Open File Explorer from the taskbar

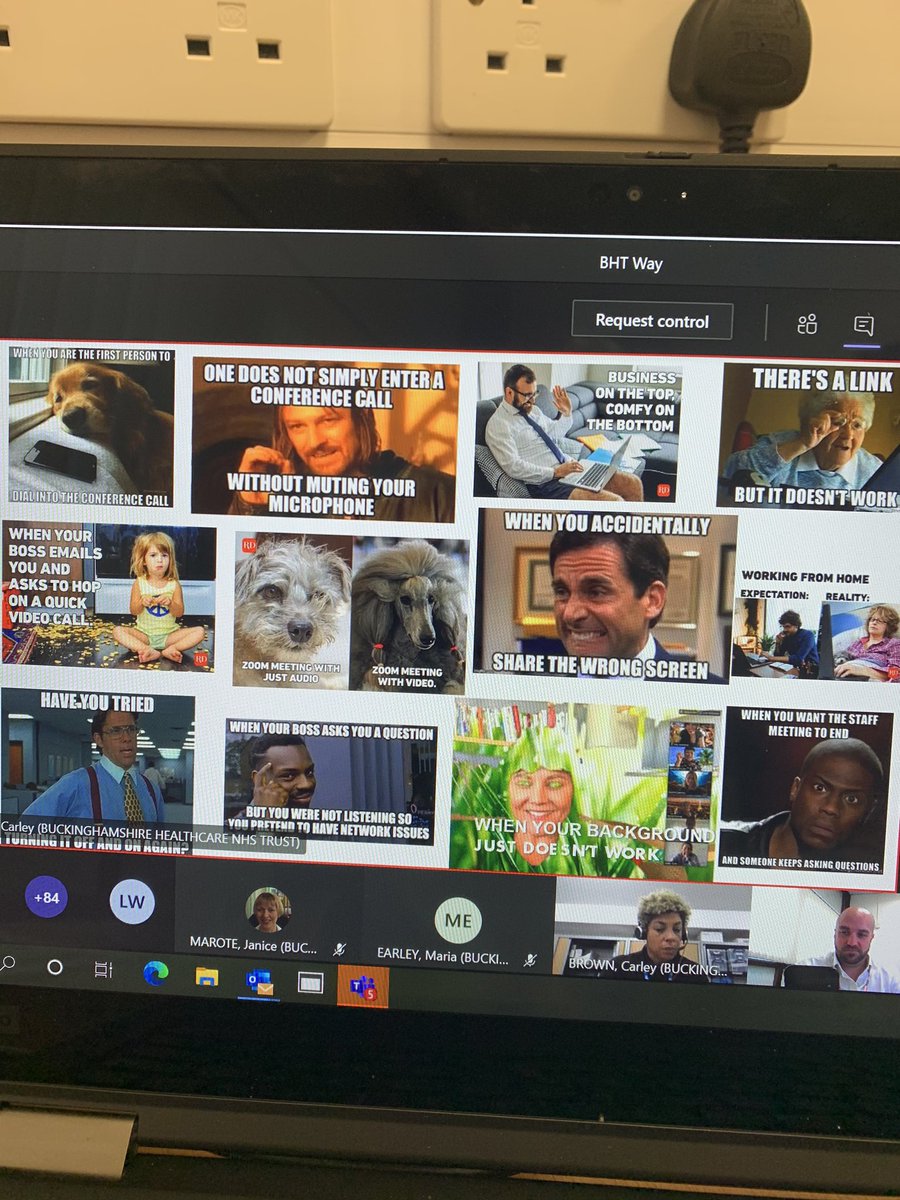[x=207, y=976]
